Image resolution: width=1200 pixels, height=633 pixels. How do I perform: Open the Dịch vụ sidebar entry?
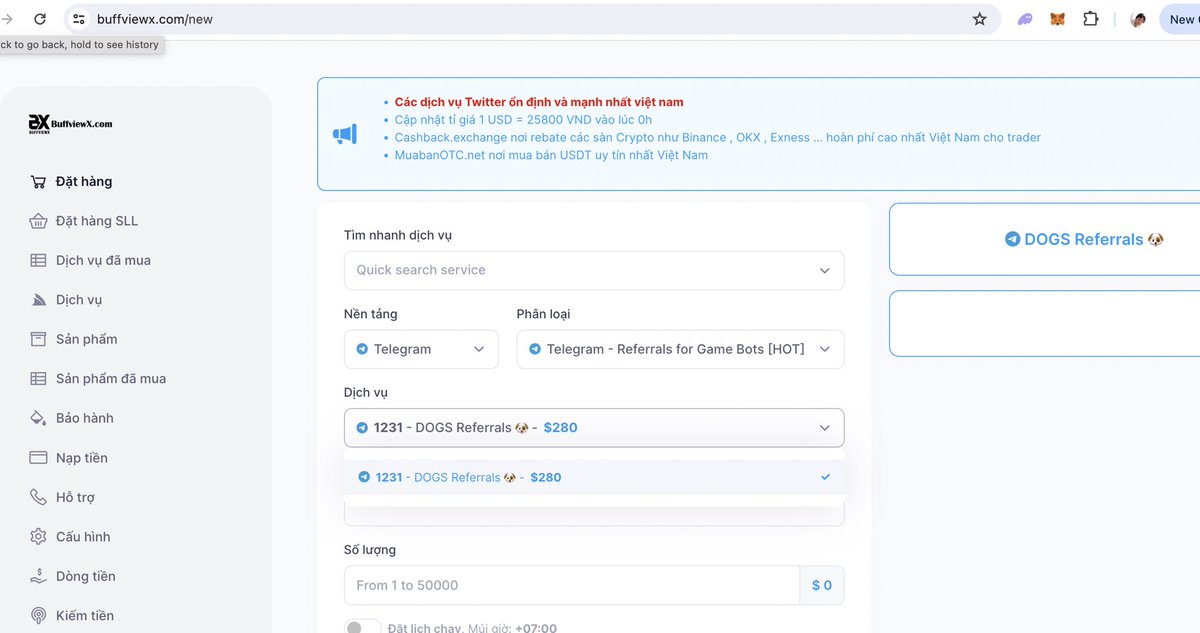79,300
